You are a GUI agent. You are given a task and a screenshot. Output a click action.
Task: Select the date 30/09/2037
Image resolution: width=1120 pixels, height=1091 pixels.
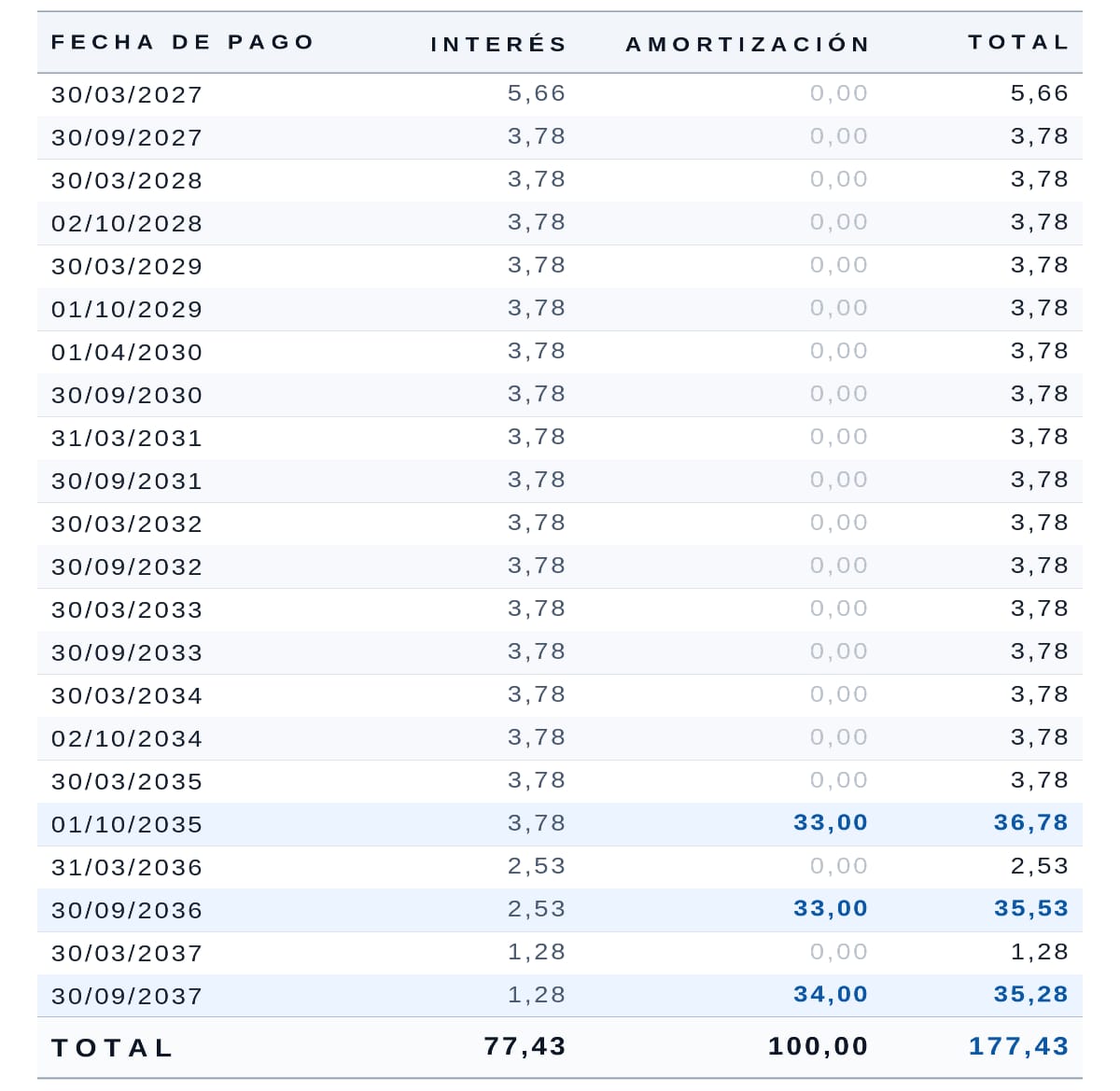point(127,996)
